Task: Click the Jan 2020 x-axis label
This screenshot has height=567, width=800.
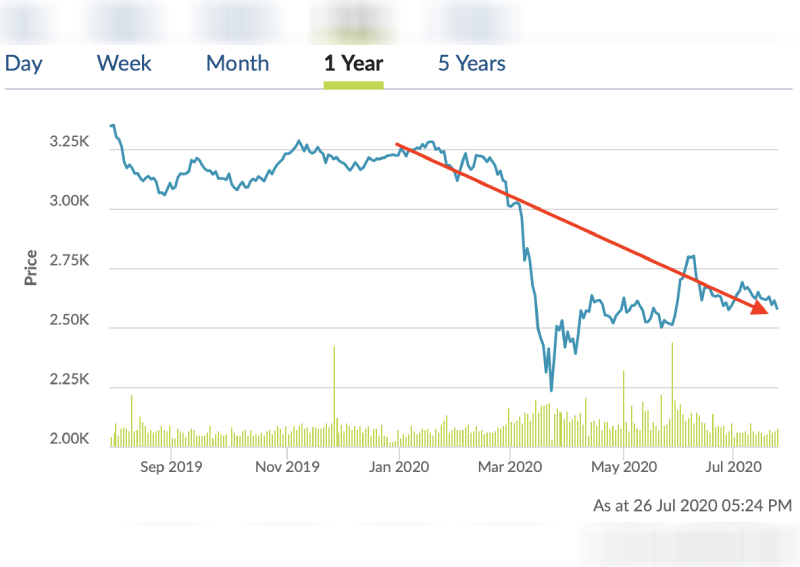Action: pos(399,465)
